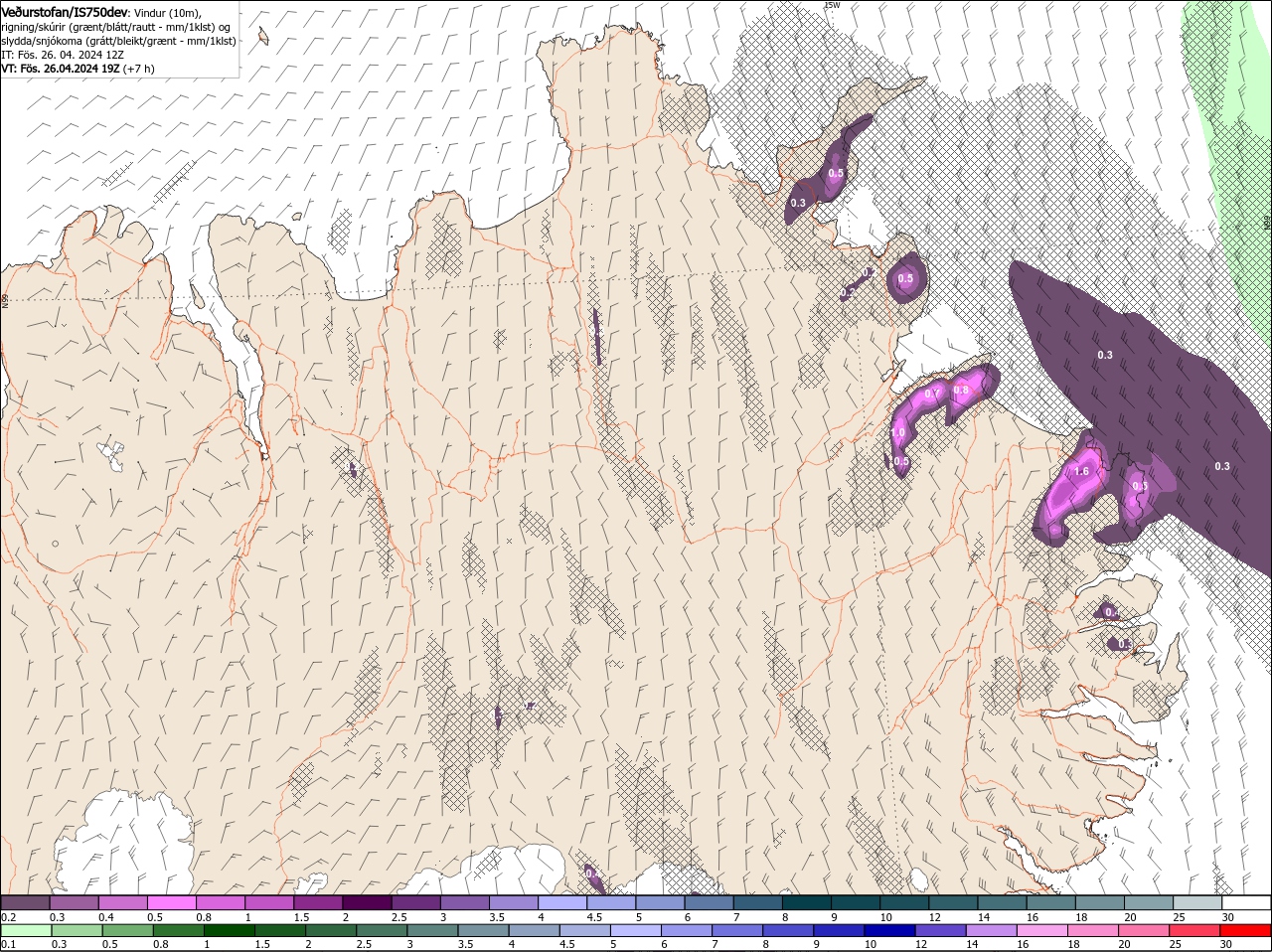The height and width of the screenshot is (952, 1272).
Task: Select top-row swatch between 0.3 and 0.4
Action: [x=74, y=902]
